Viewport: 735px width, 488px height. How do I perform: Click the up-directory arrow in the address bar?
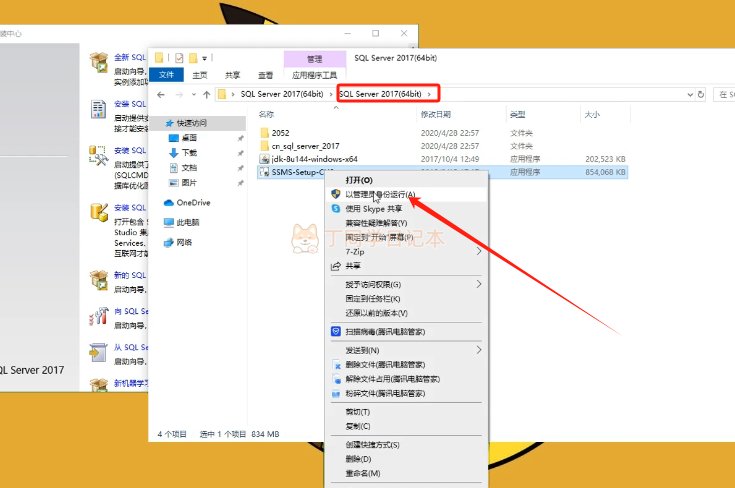click(x=207, y=94)
